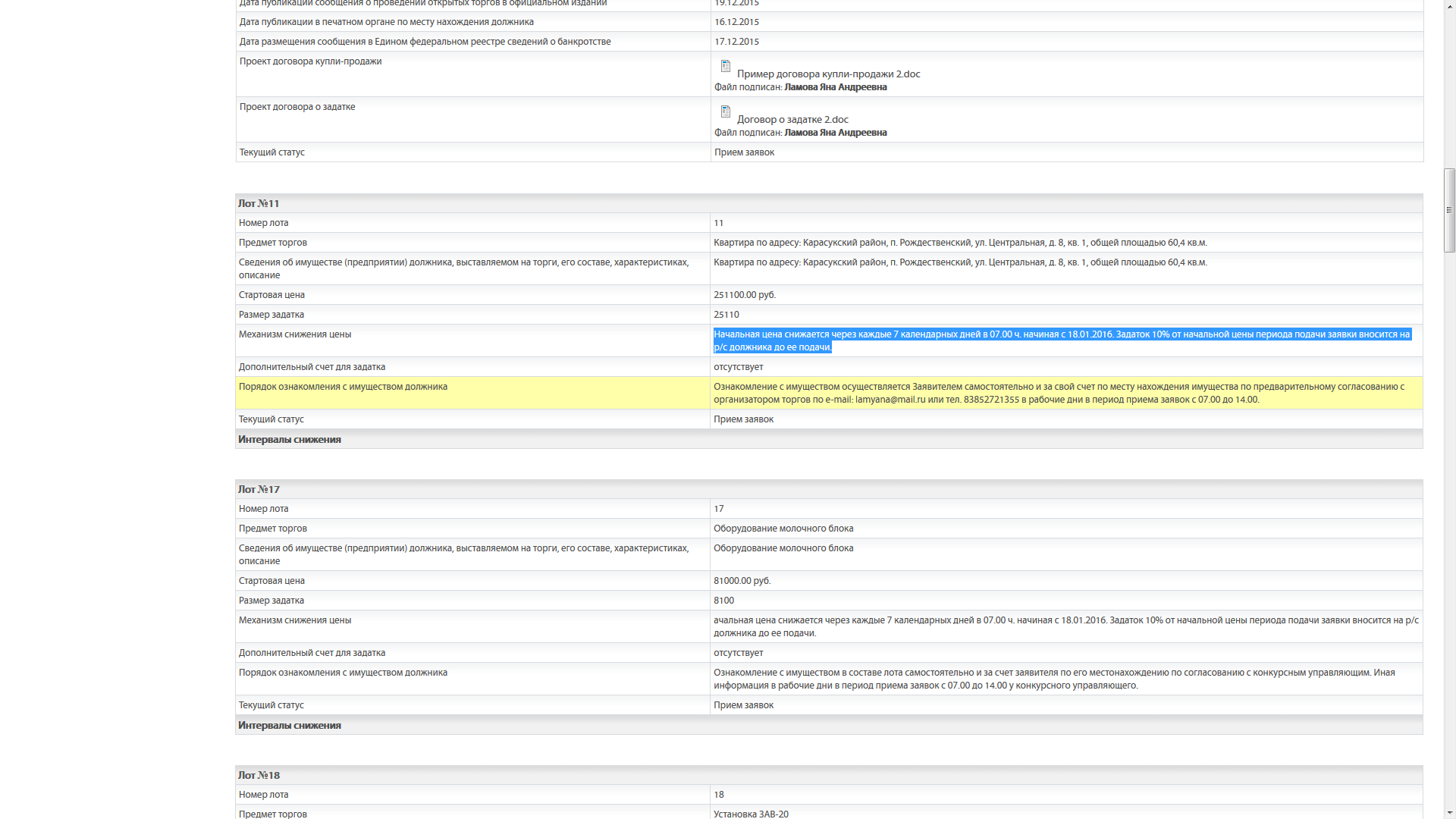Click the signer name under the купли-продажи file
Viewport: 1456px width, 819px height.
835,87
